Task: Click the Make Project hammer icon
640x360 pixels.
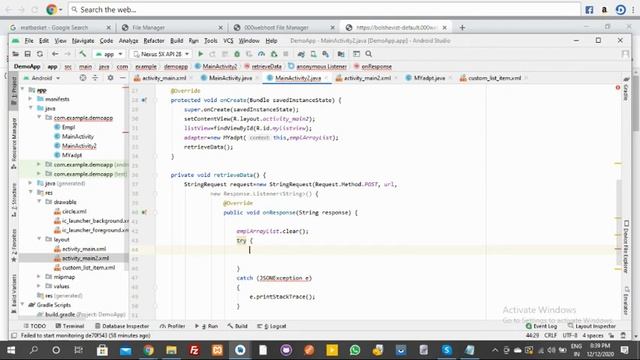Action: tap(83, 54)
